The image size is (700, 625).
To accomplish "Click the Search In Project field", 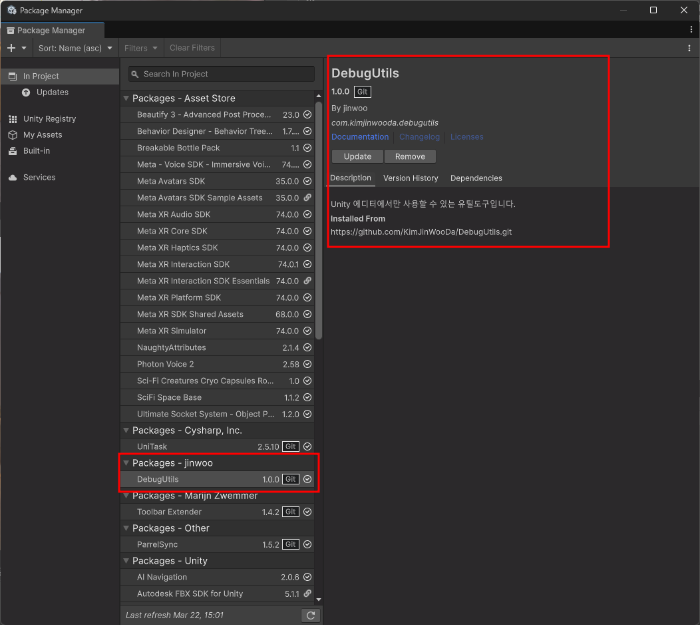I will (x=221, y=74).
